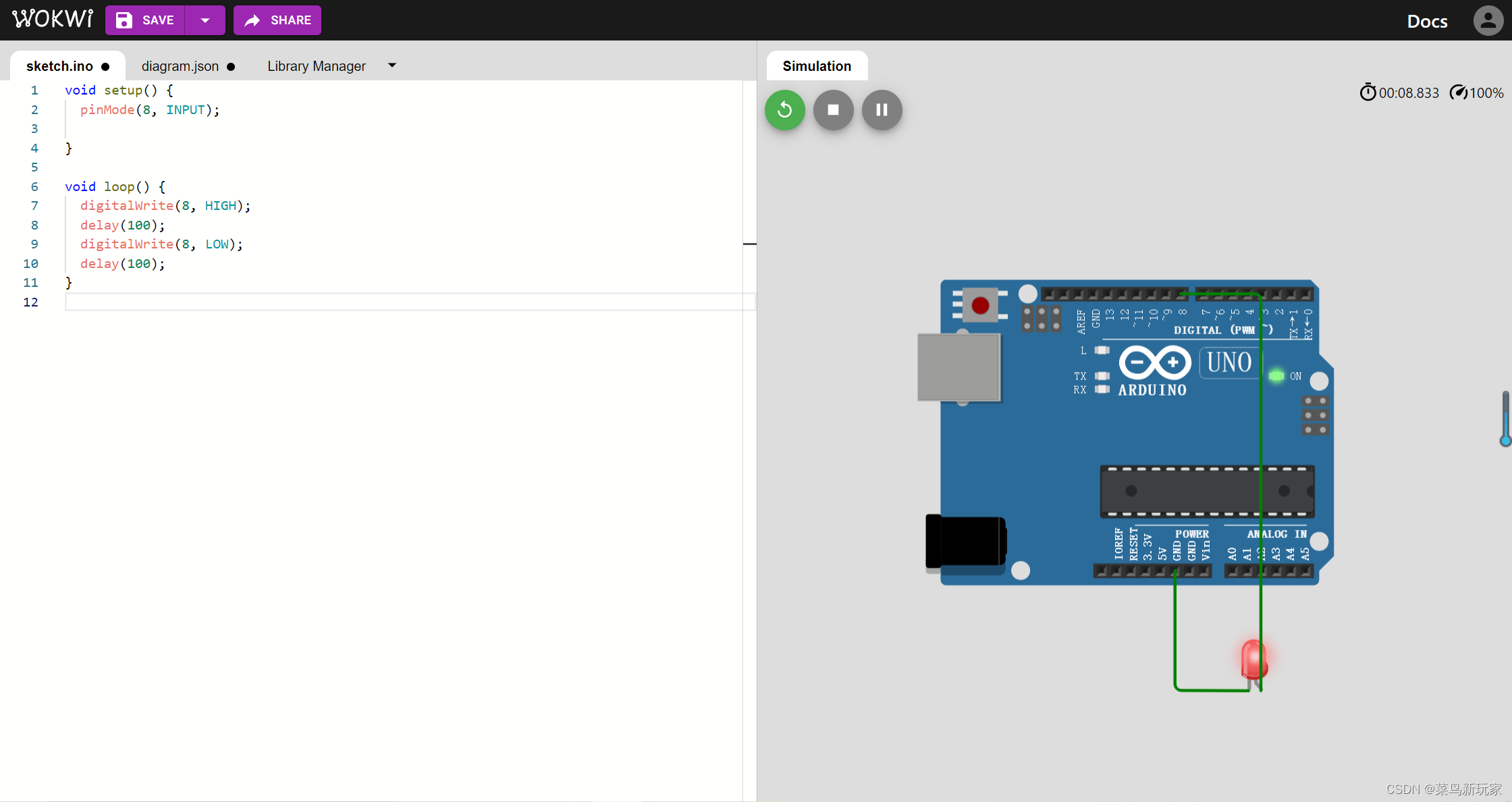Restart the simulation with green button

tap(784, 110)
